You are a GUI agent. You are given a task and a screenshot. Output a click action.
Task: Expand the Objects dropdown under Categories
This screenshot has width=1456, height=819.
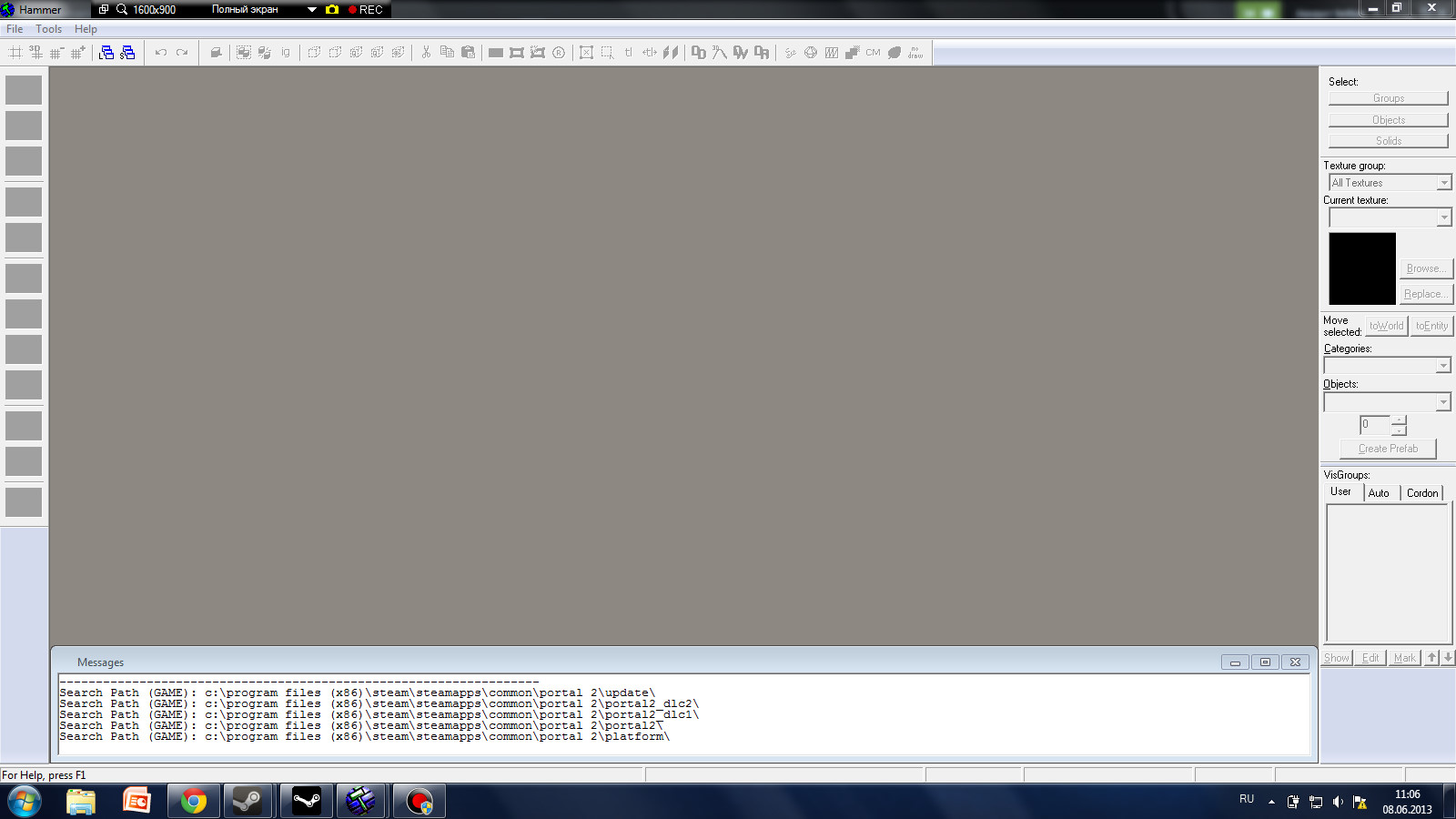1443,402
